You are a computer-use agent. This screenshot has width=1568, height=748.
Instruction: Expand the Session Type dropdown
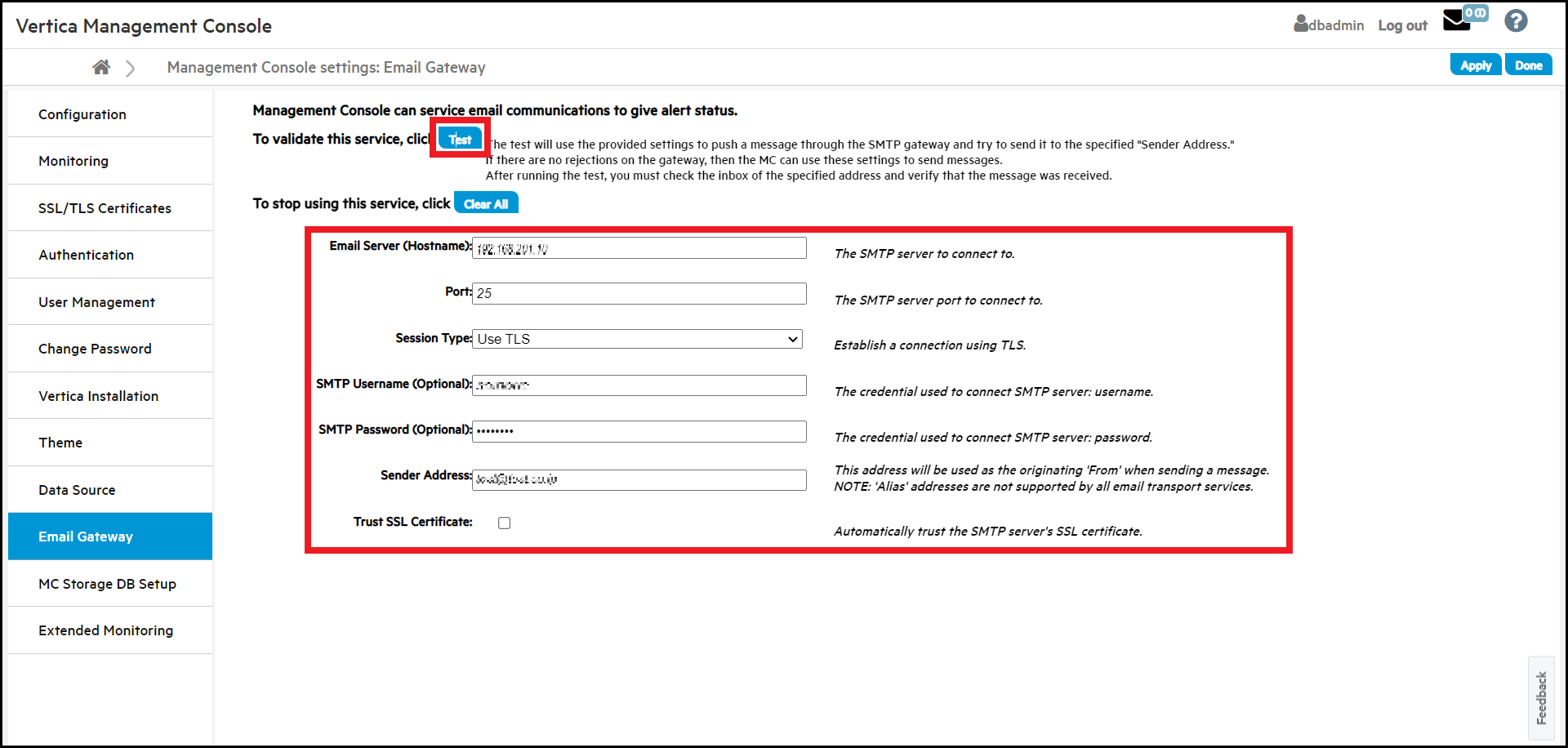(x=638, y=339)
